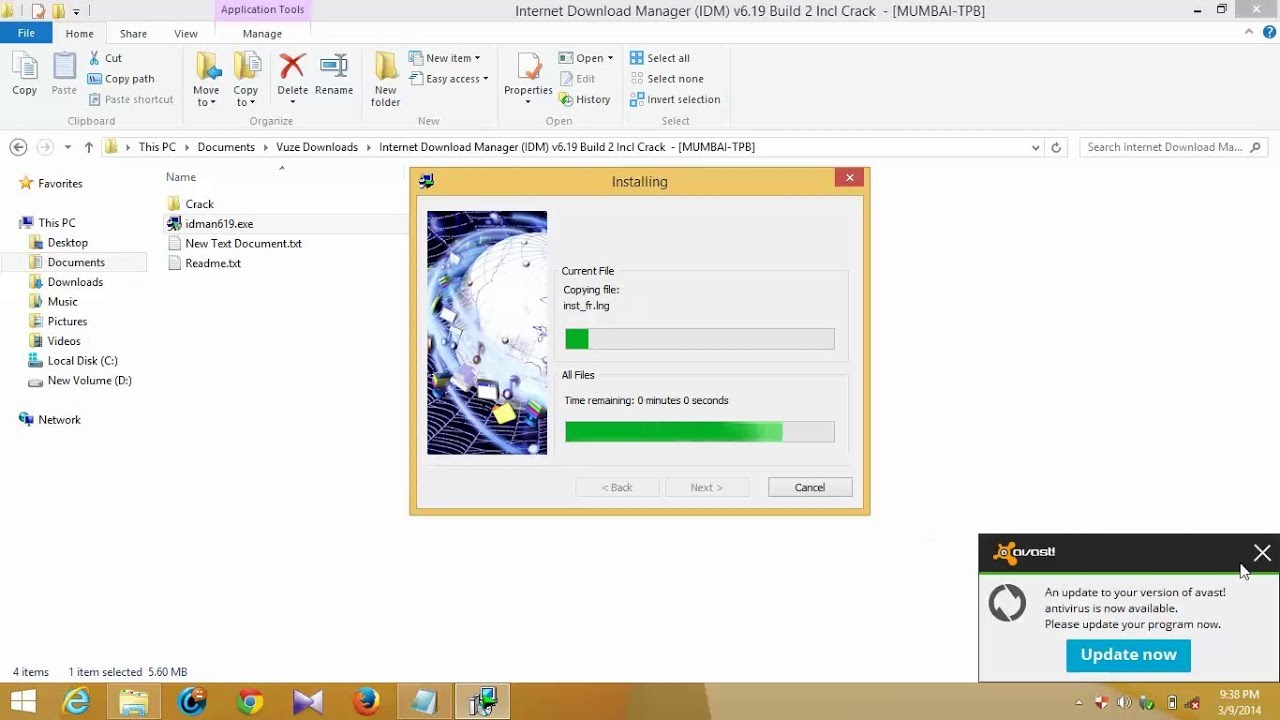Click the Paste icon in ribbon

pyautogui.click(x=64, y=75)
